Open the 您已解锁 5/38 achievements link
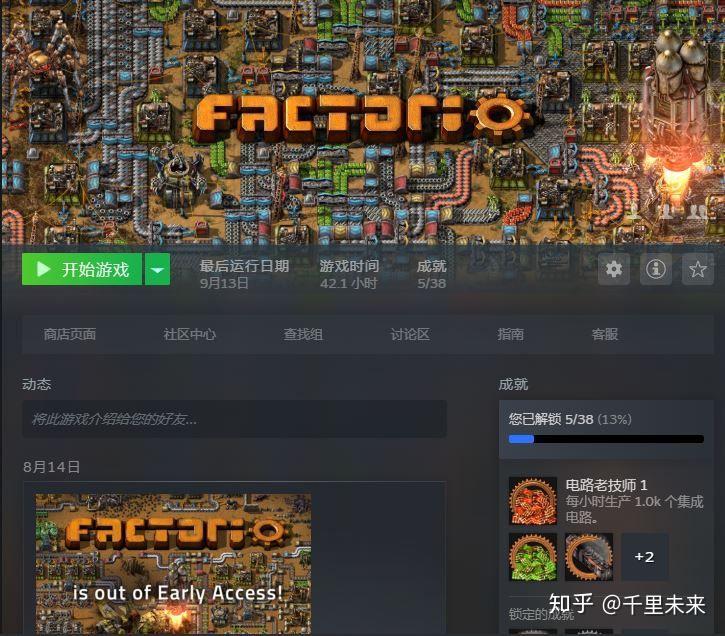This screenshot has height=636, width=725. 570,419
